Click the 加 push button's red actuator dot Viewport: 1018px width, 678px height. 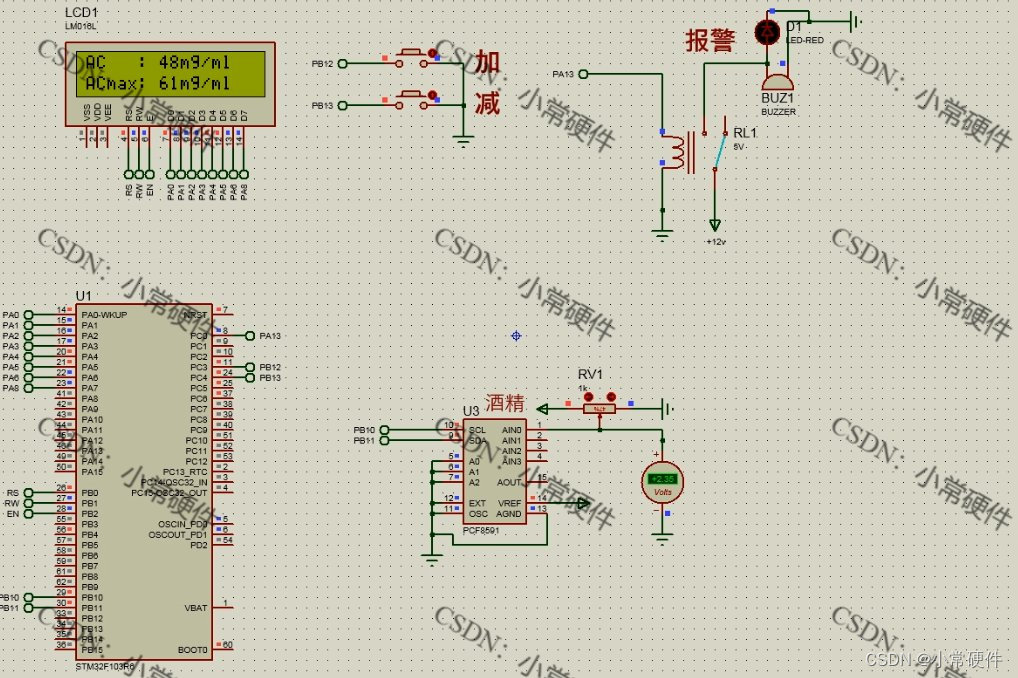pos(432,53)
